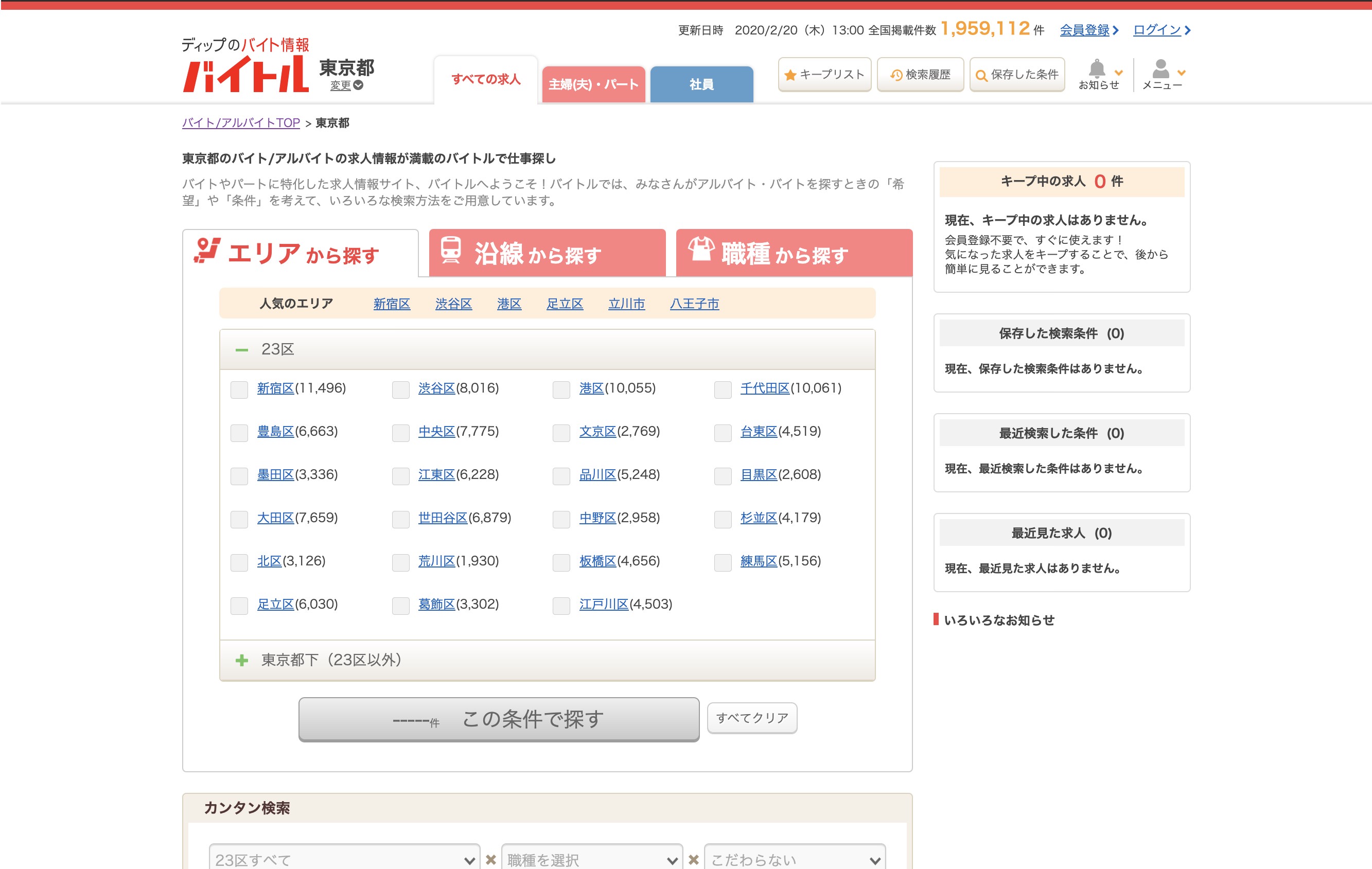The height and width of the screenshot is (869, 1372).
Task: Check the 中央区 checkbox
Action: [400, 433]
